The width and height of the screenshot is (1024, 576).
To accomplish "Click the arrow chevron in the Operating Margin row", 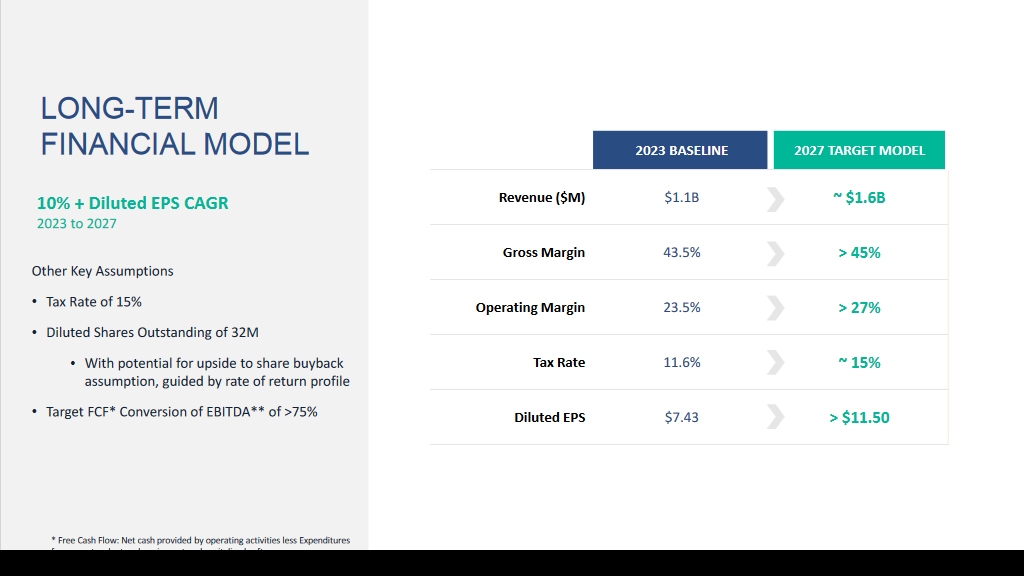I will point(775,308).
